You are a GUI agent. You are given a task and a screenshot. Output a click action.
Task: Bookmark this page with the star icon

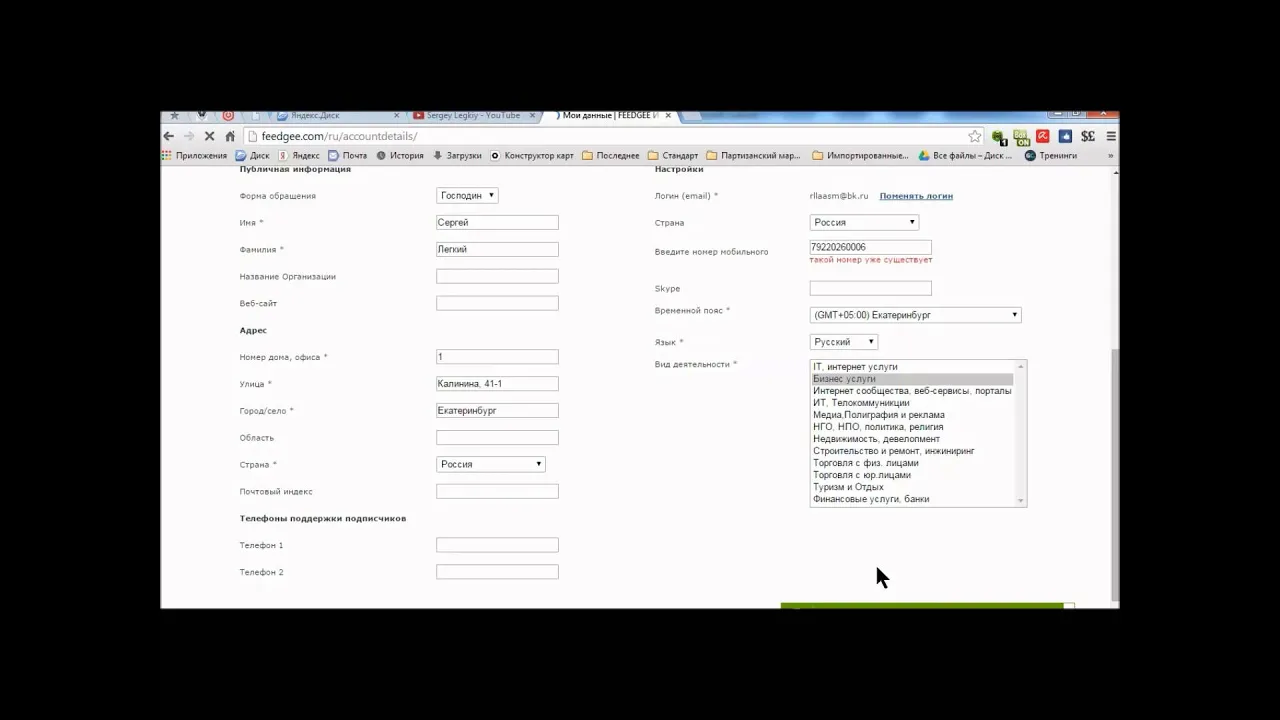click(974, 136)
